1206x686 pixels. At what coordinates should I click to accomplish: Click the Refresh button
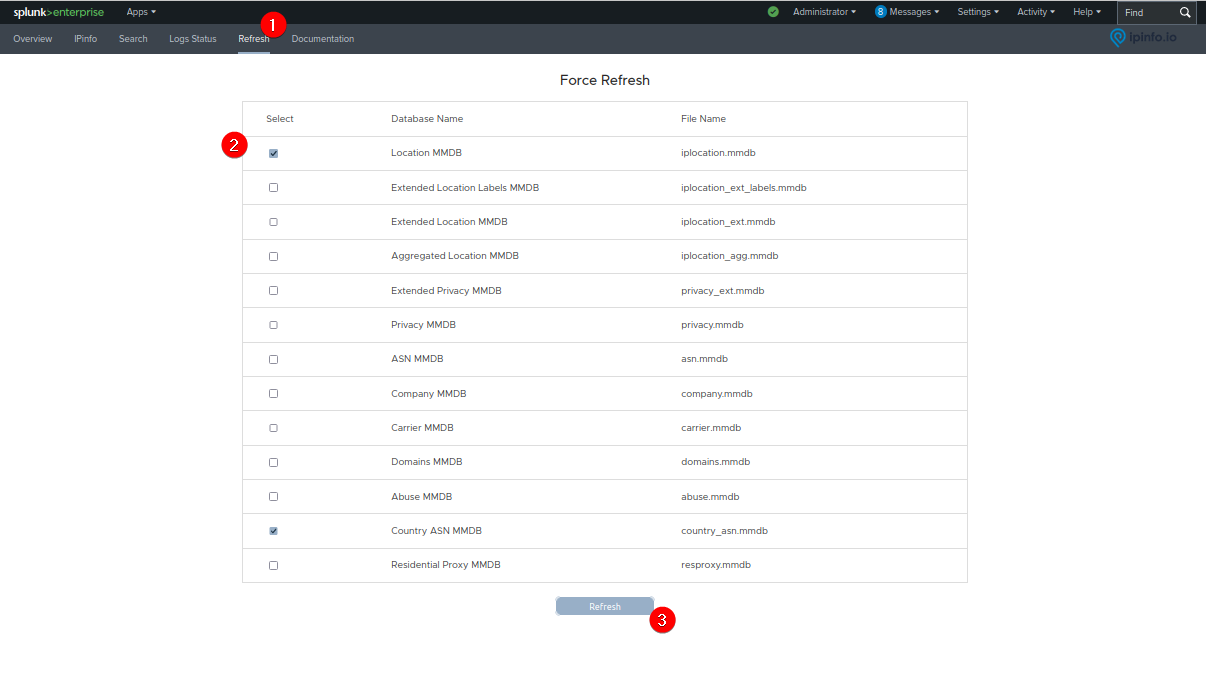point(604,605)
